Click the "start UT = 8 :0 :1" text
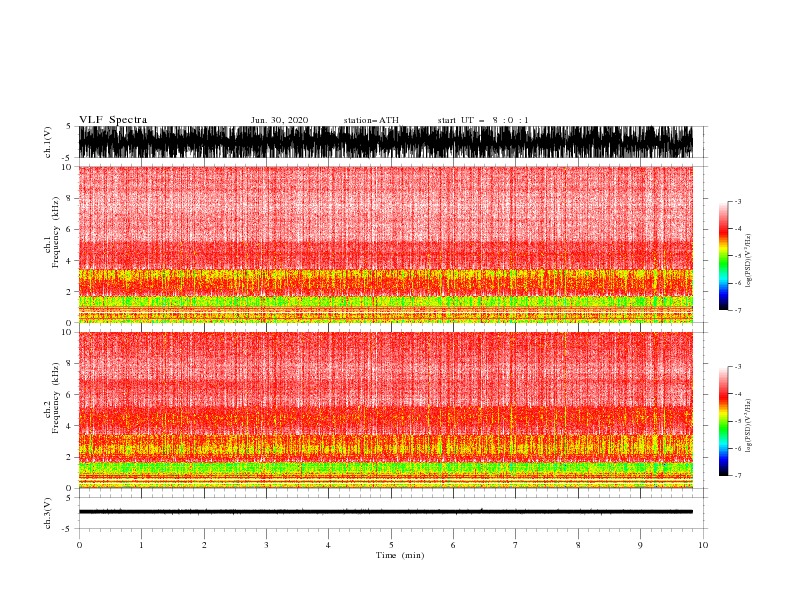Image resolution: width=792 pixels, height=612 pixels. point(483,120)
